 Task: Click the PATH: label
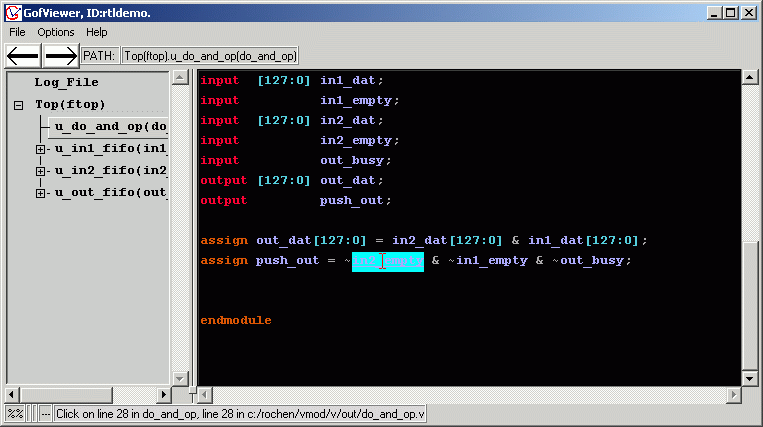tap(99, 56)
